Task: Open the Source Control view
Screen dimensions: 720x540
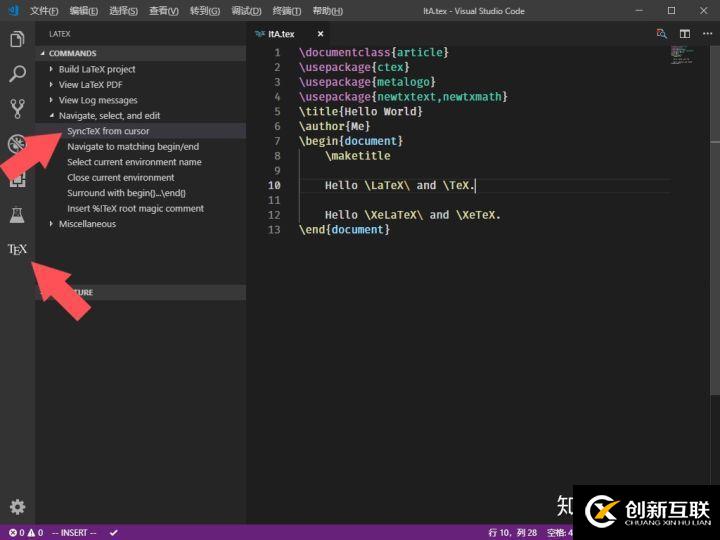Action: [x=17, y=109]
